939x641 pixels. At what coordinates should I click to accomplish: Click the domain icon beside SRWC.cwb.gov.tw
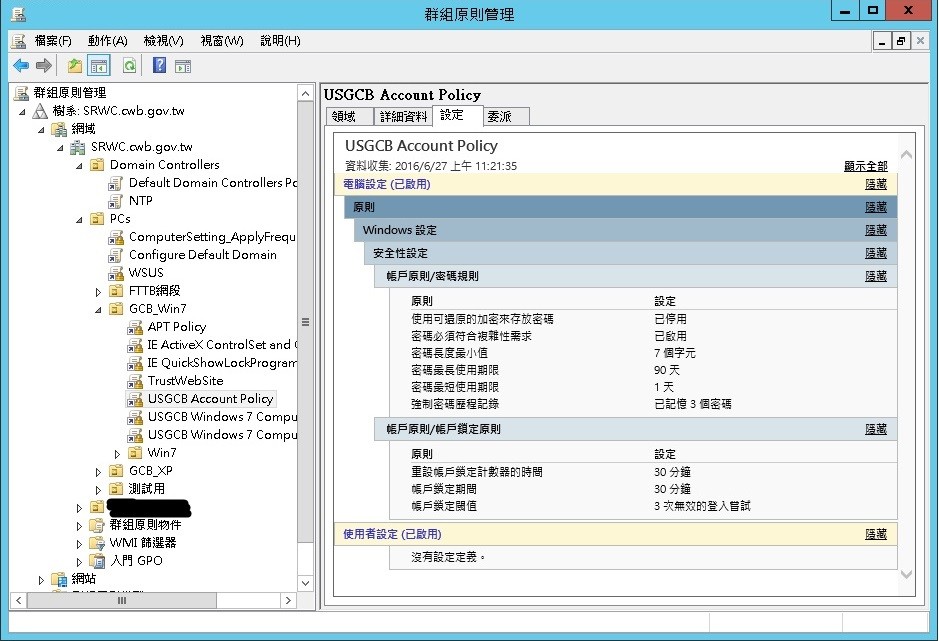[78, 147]
